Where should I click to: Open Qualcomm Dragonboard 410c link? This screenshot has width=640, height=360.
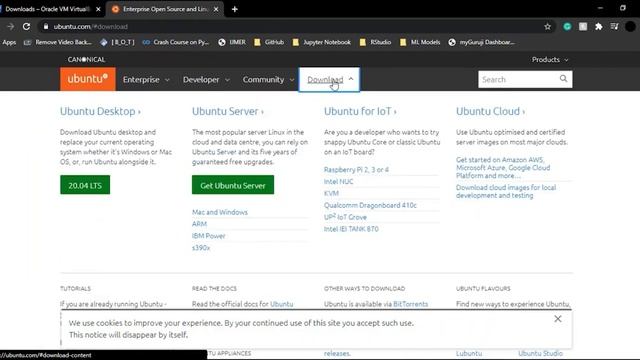click(370, 205)
